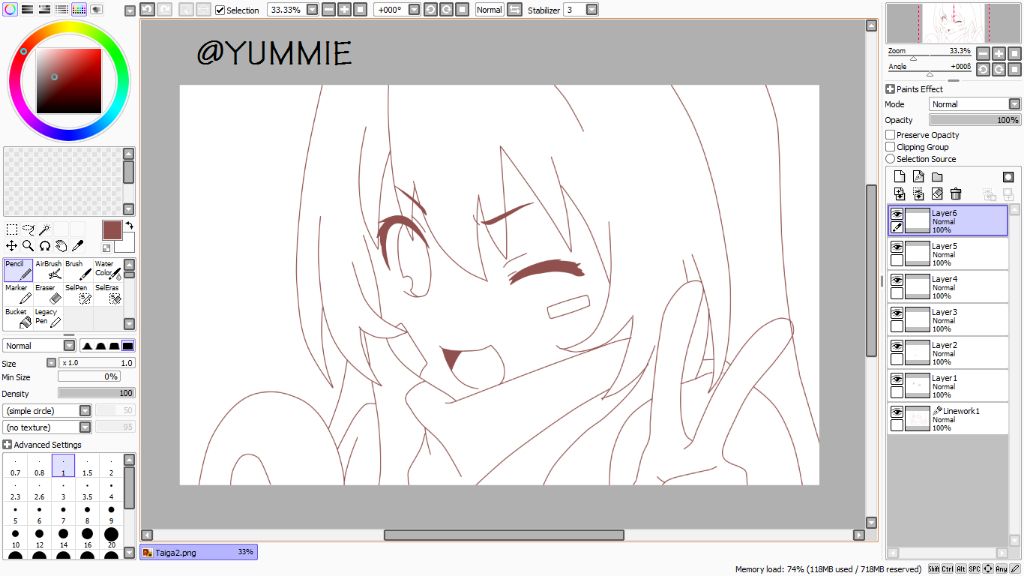Screen dimensions: 1024x576
Task: Select the Move tool
Action: 12,246
